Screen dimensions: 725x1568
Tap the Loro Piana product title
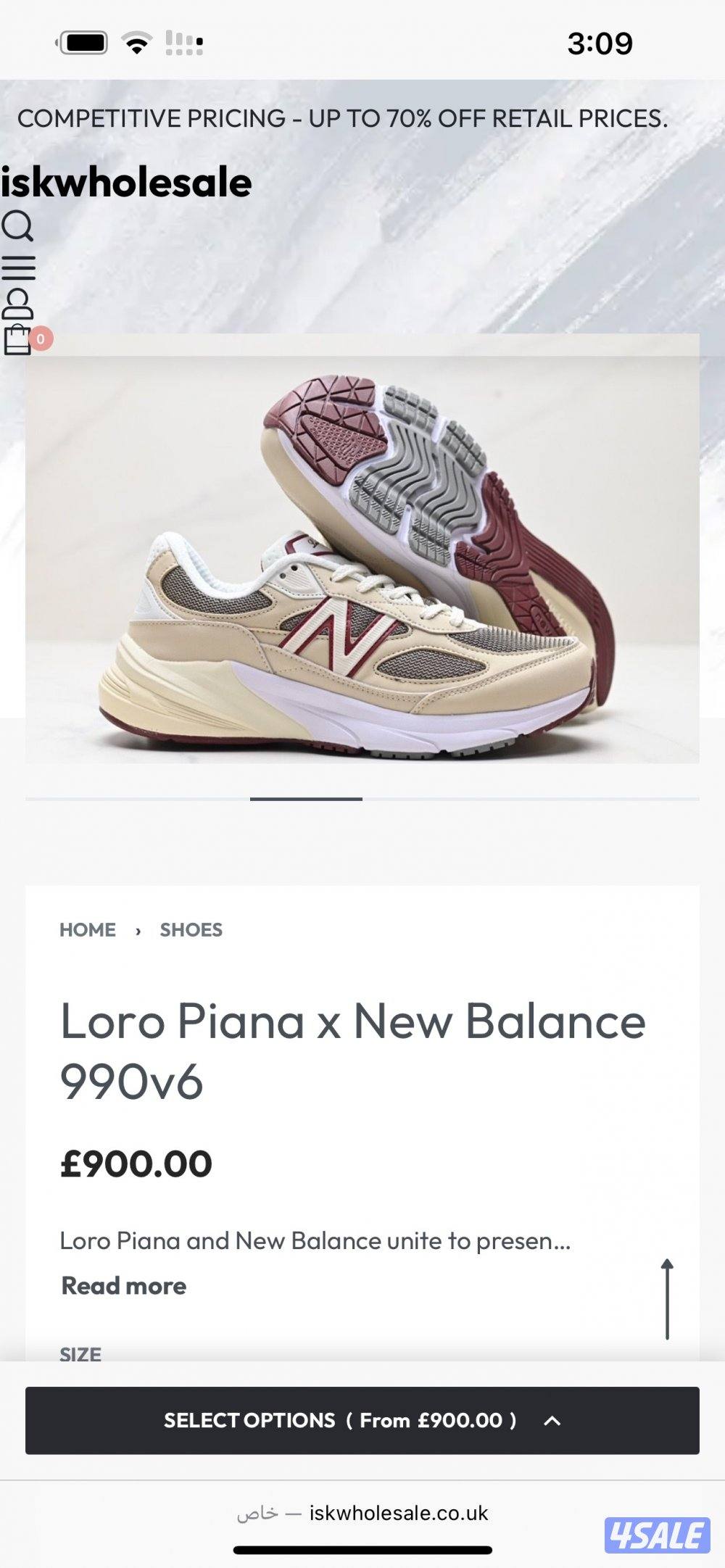click(x=352, y=1050)
